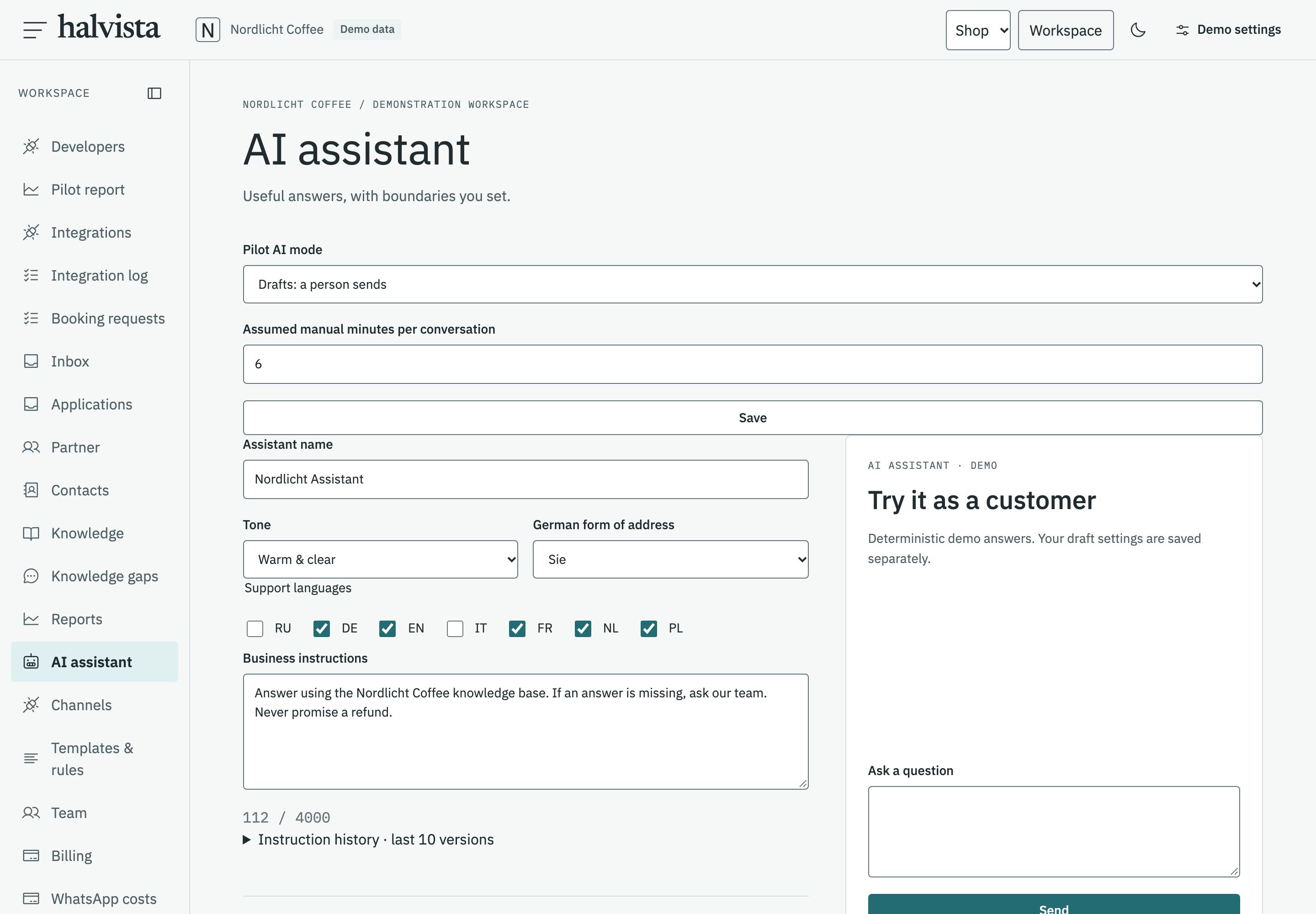Screen dimensions: 1316x914
Task: Open Applications in the sidebar
Action: click(x=95, y=404)
